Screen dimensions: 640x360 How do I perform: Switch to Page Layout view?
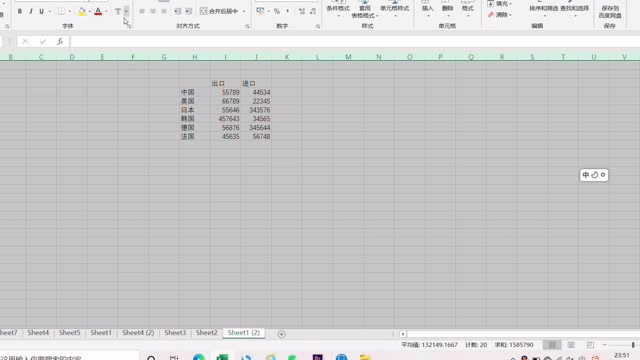point(571,345)
